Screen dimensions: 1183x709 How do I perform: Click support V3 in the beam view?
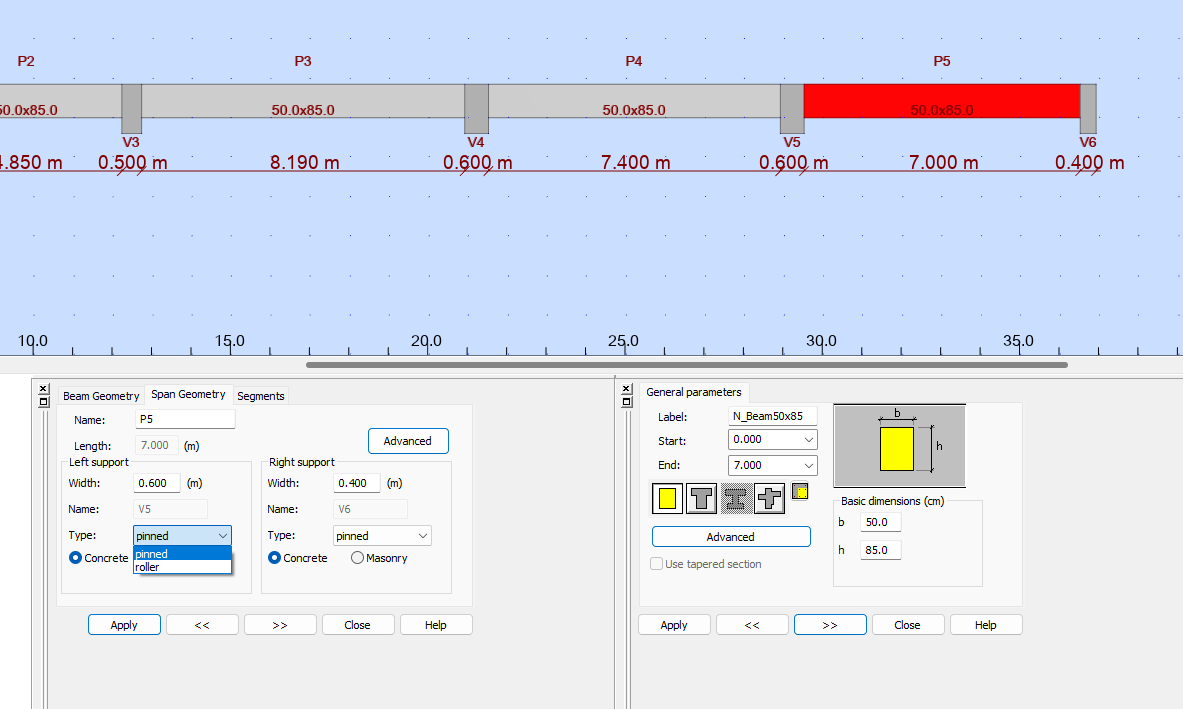[131, 109]
